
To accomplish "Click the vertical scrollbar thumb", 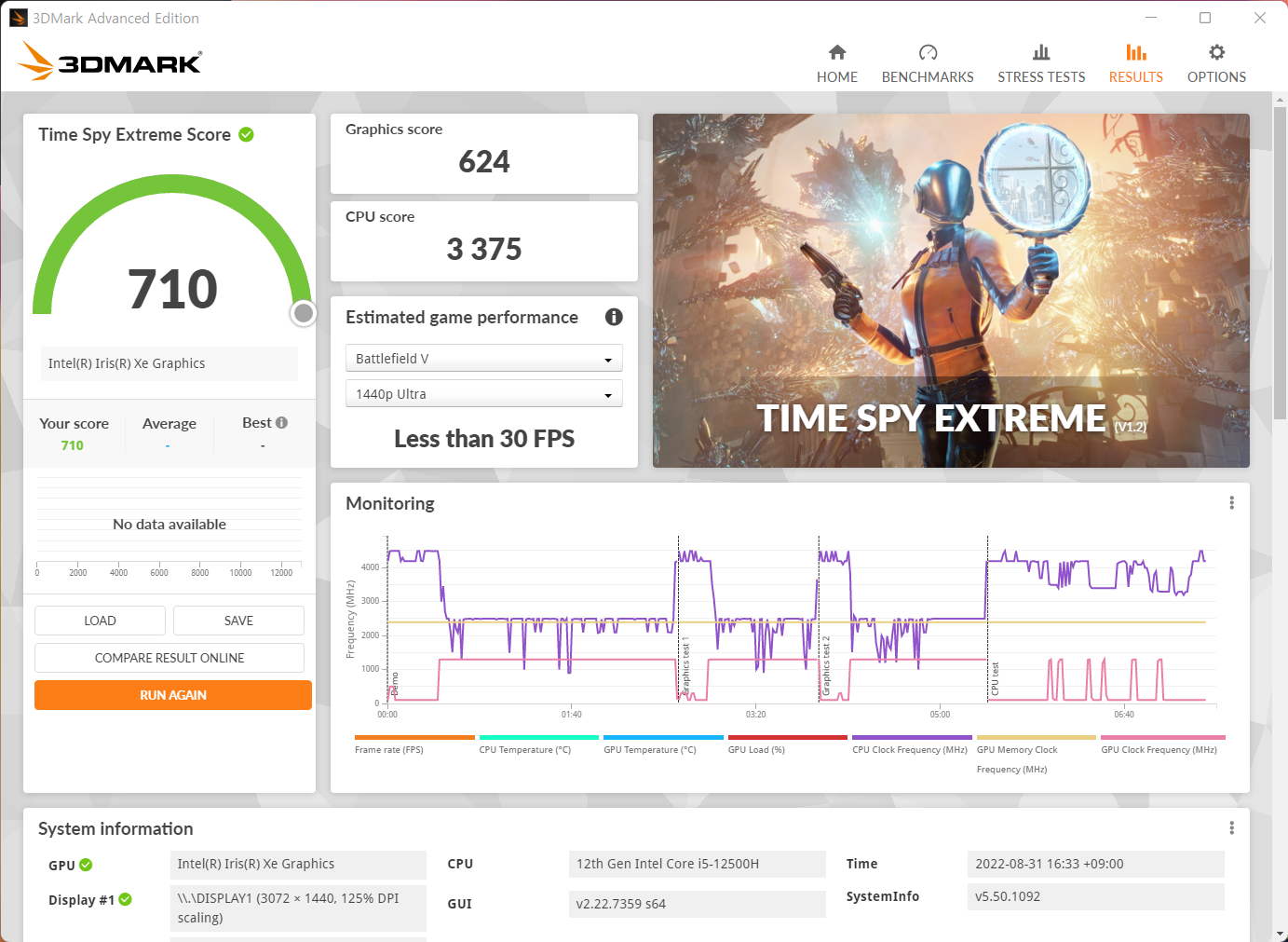I will [x=1281, y=261].
